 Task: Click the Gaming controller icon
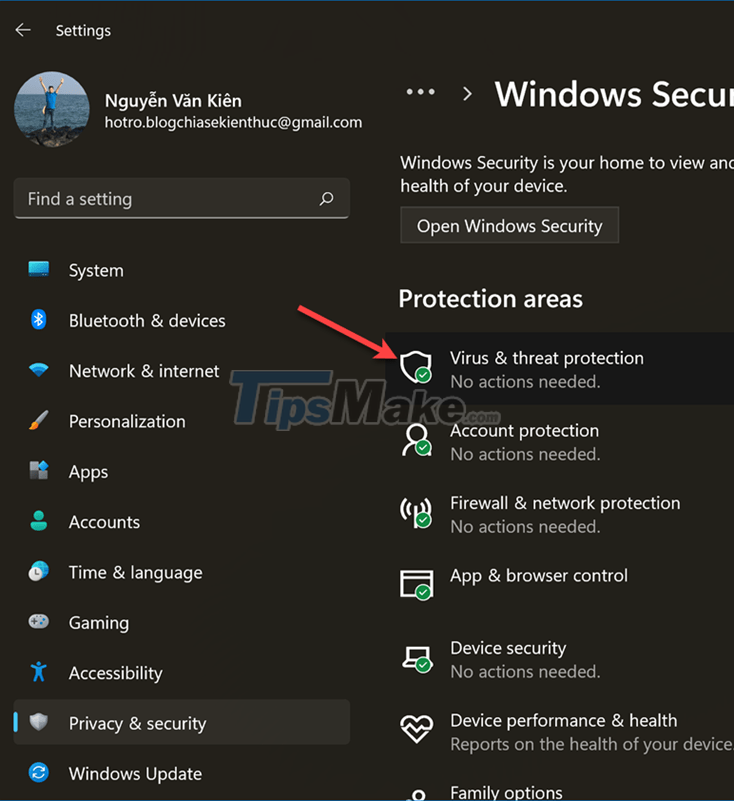37,622
